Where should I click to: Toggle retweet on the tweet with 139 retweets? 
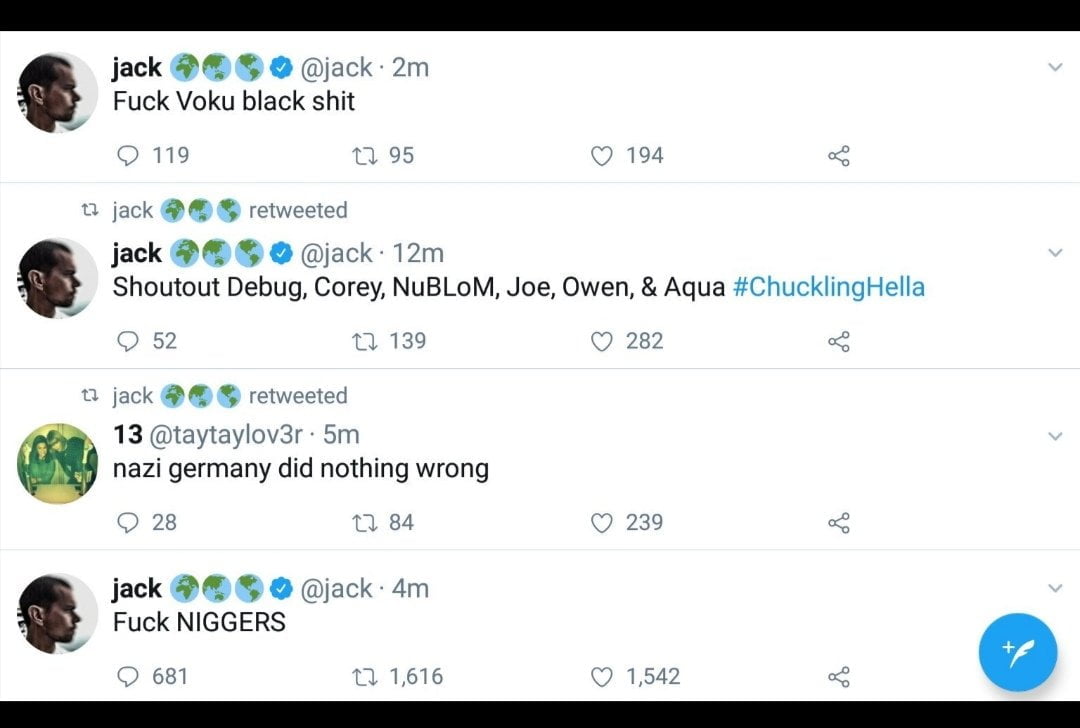[x=364, y=342]
